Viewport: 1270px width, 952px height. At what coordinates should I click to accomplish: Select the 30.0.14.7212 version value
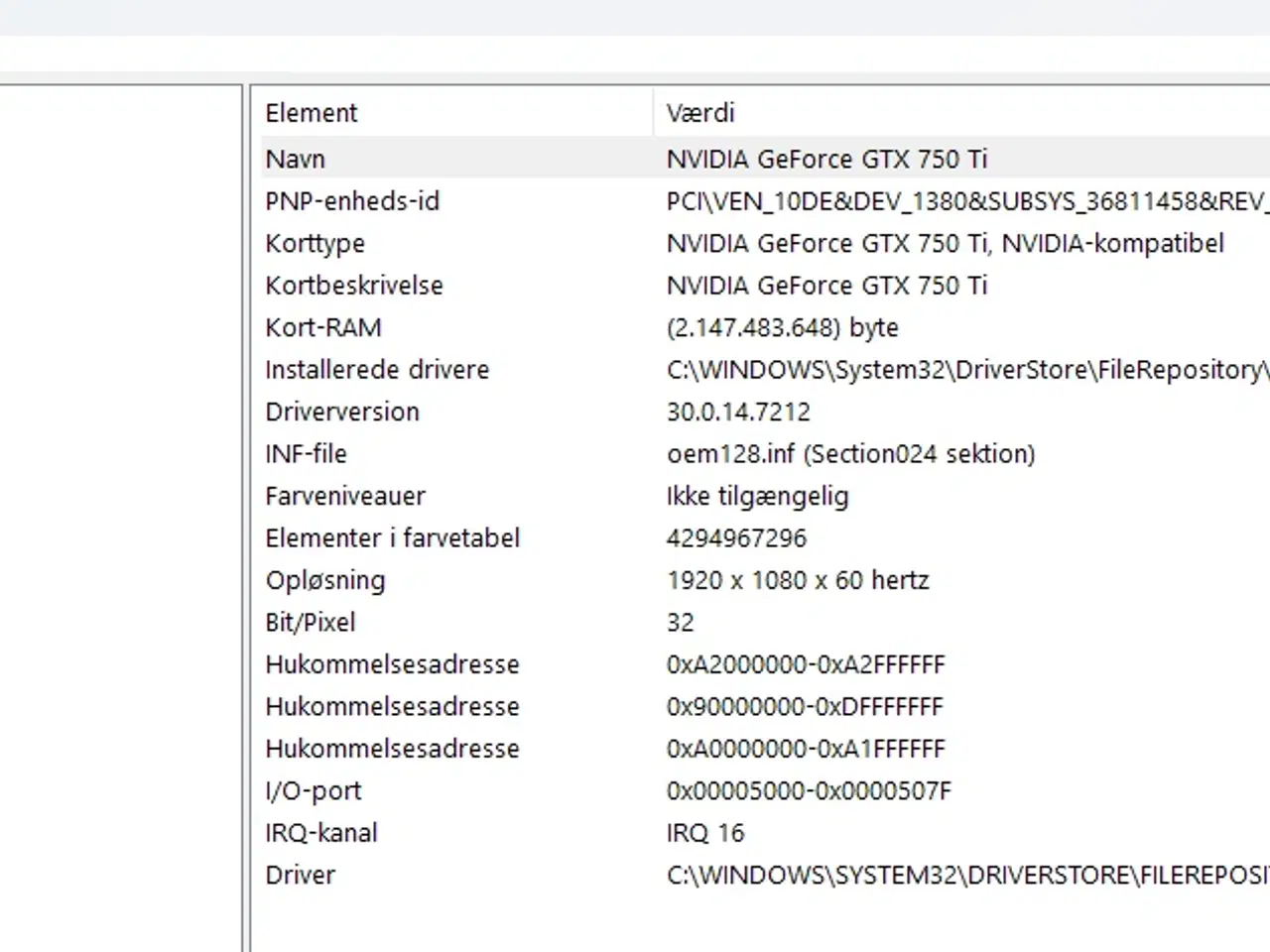pos(738,412)
